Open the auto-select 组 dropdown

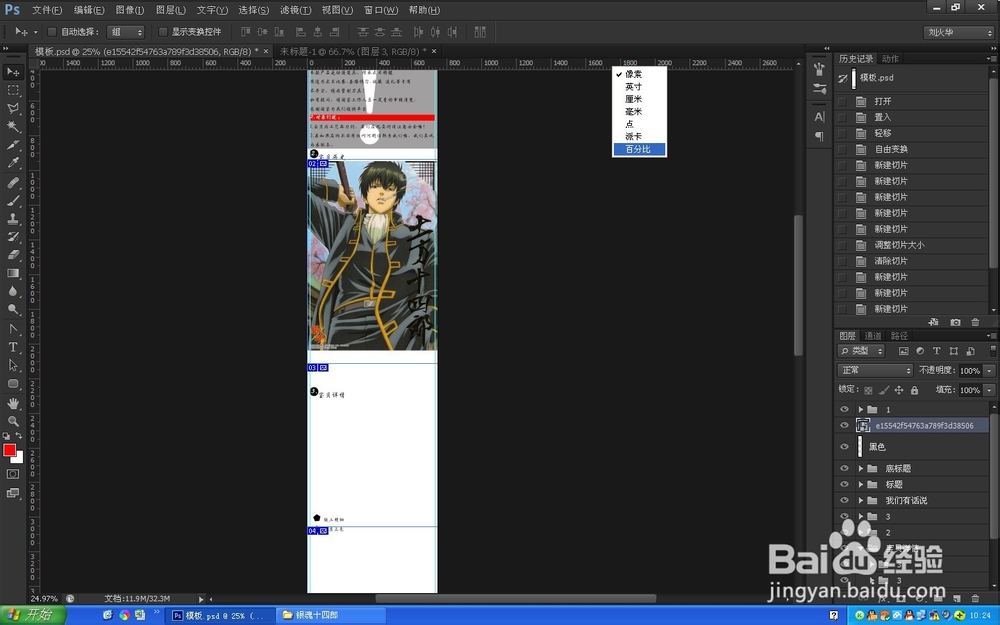[x=126, y=32]
